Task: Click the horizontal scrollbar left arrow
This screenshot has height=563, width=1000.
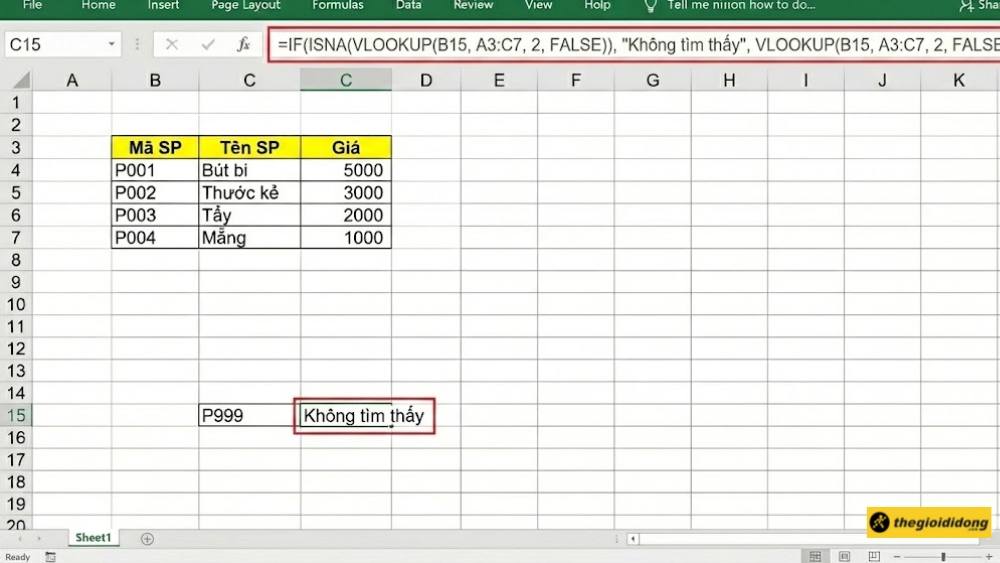Action: [x=633, y=539]
